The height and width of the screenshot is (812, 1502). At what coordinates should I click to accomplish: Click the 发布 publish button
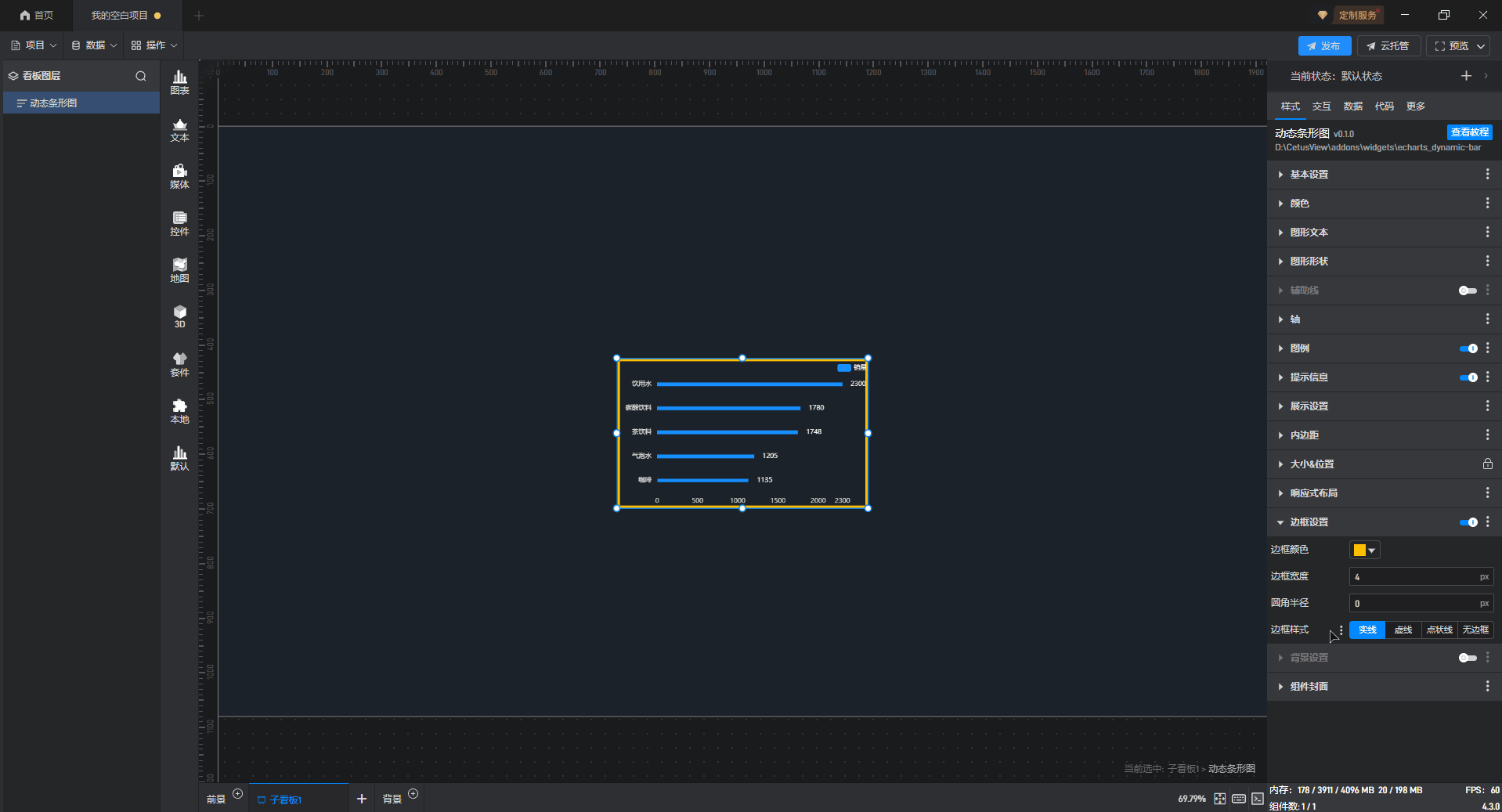click(1323, 46)
